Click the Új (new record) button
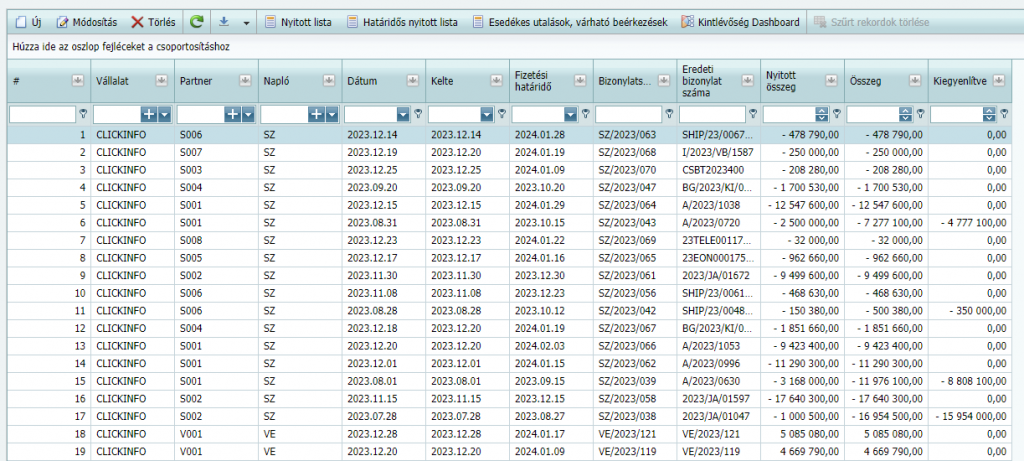 click(x=28, y=21)
